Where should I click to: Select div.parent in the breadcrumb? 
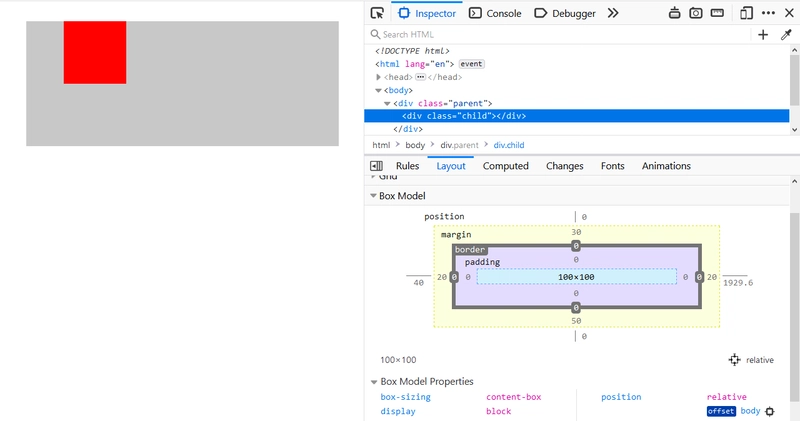[x=460, y=145]
